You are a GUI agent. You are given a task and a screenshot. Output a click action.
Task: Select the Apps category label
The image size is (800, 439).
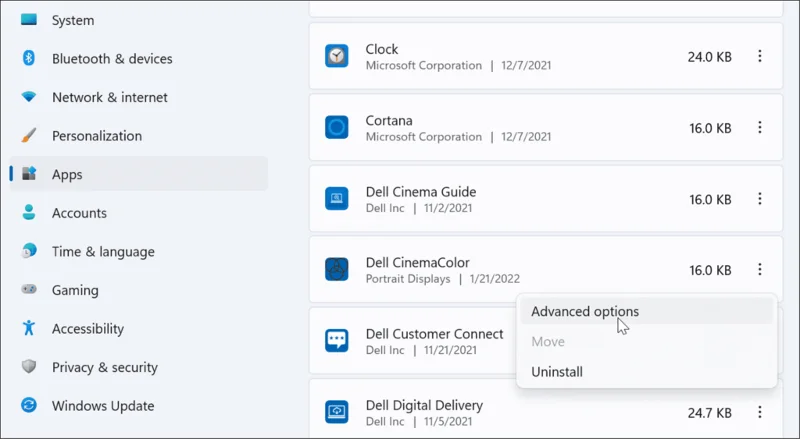(x=67, y=175)
